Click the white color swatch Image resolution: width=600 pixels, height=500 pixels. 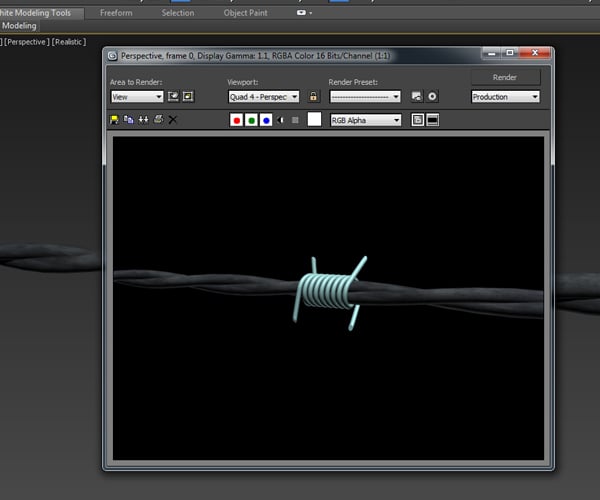tap(314, 119)
